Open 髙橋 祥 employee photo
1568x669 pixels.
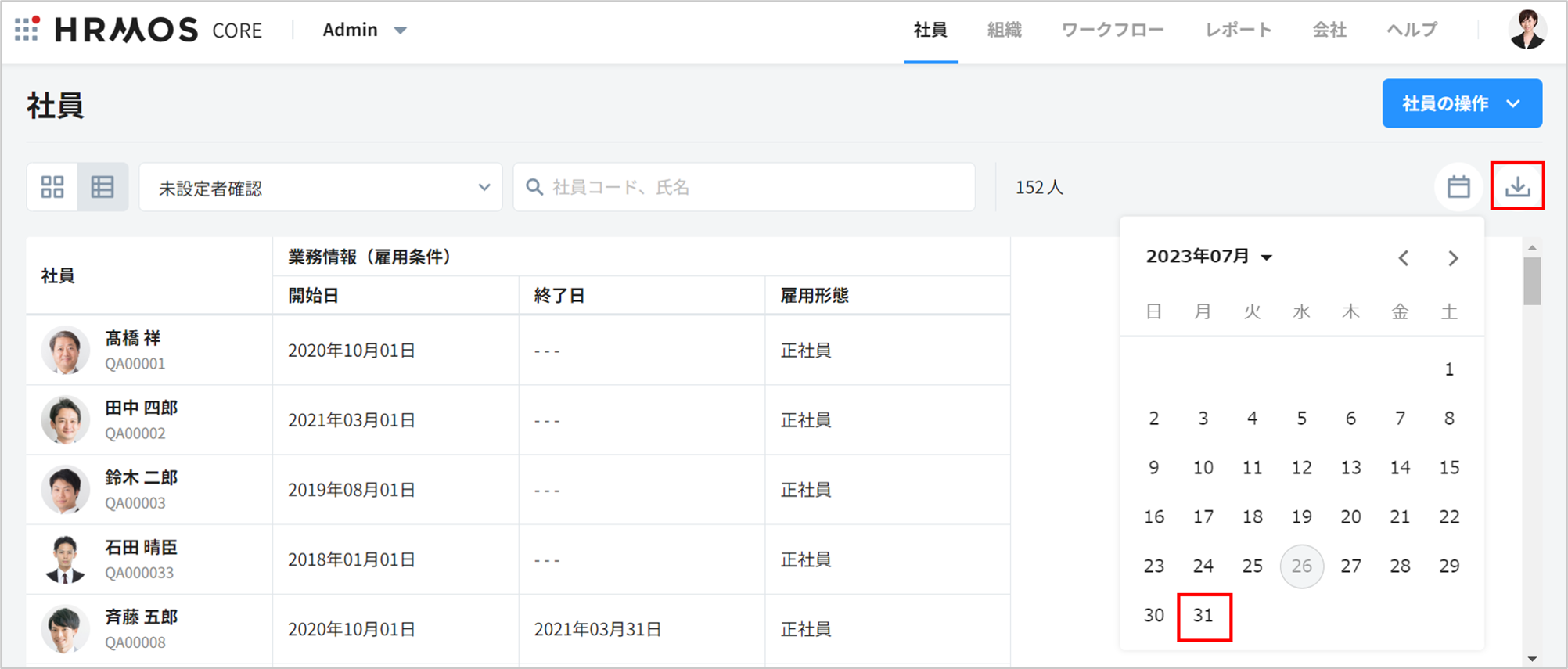65,350
